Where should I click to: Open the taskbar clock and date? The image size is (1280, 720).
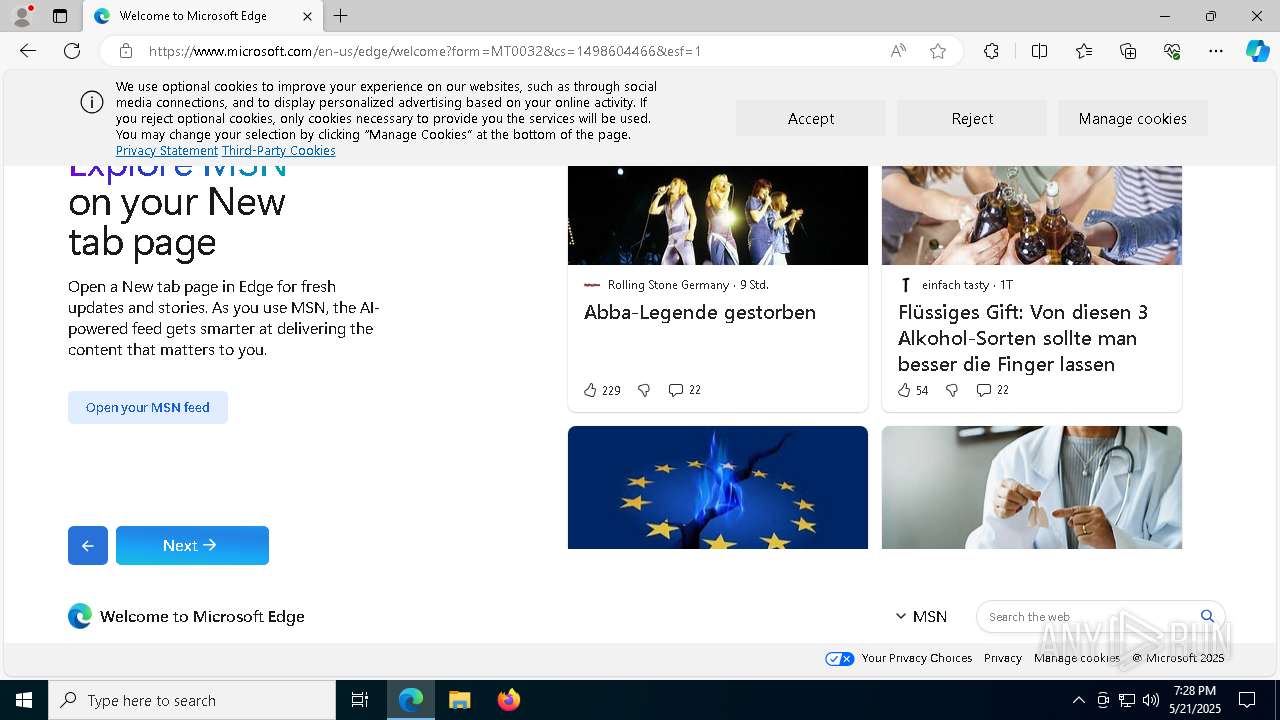(x=1196, y=700)
